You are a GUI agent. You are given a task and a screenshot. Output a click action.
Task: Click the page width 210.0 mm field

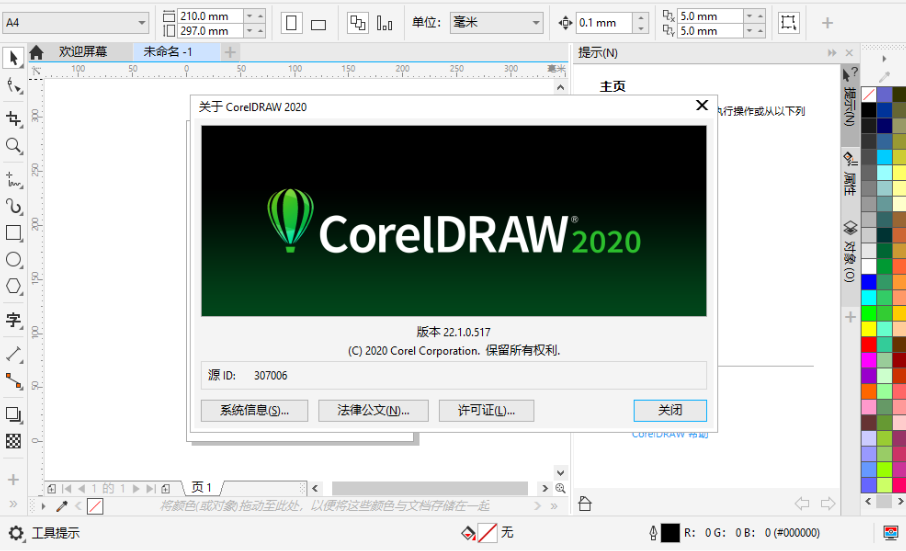tap(210, 16)
